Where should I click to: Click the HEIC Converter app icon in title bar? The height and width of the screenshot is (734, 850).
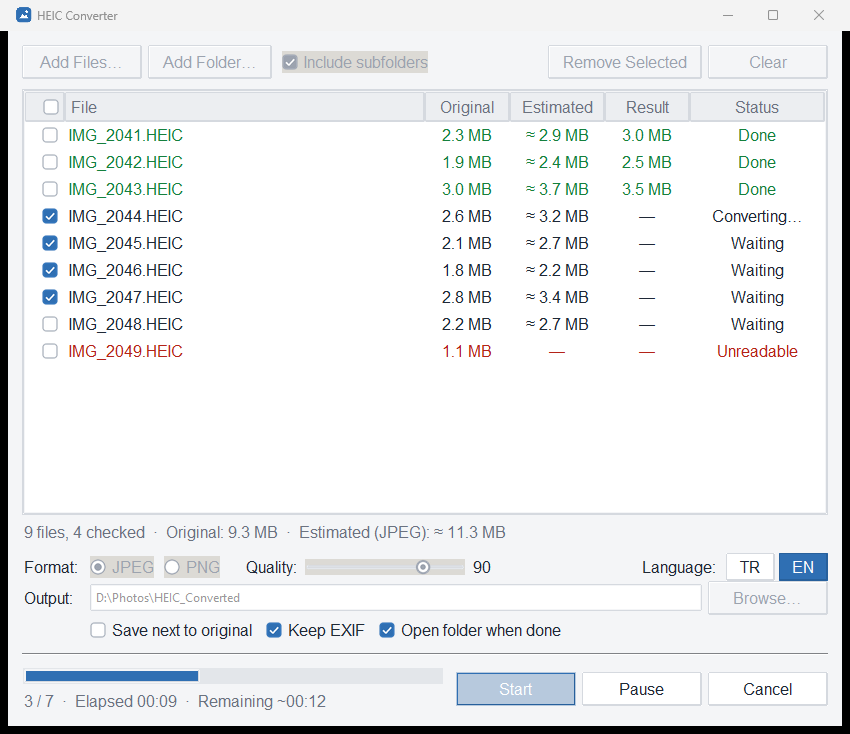tap(23, 15)
